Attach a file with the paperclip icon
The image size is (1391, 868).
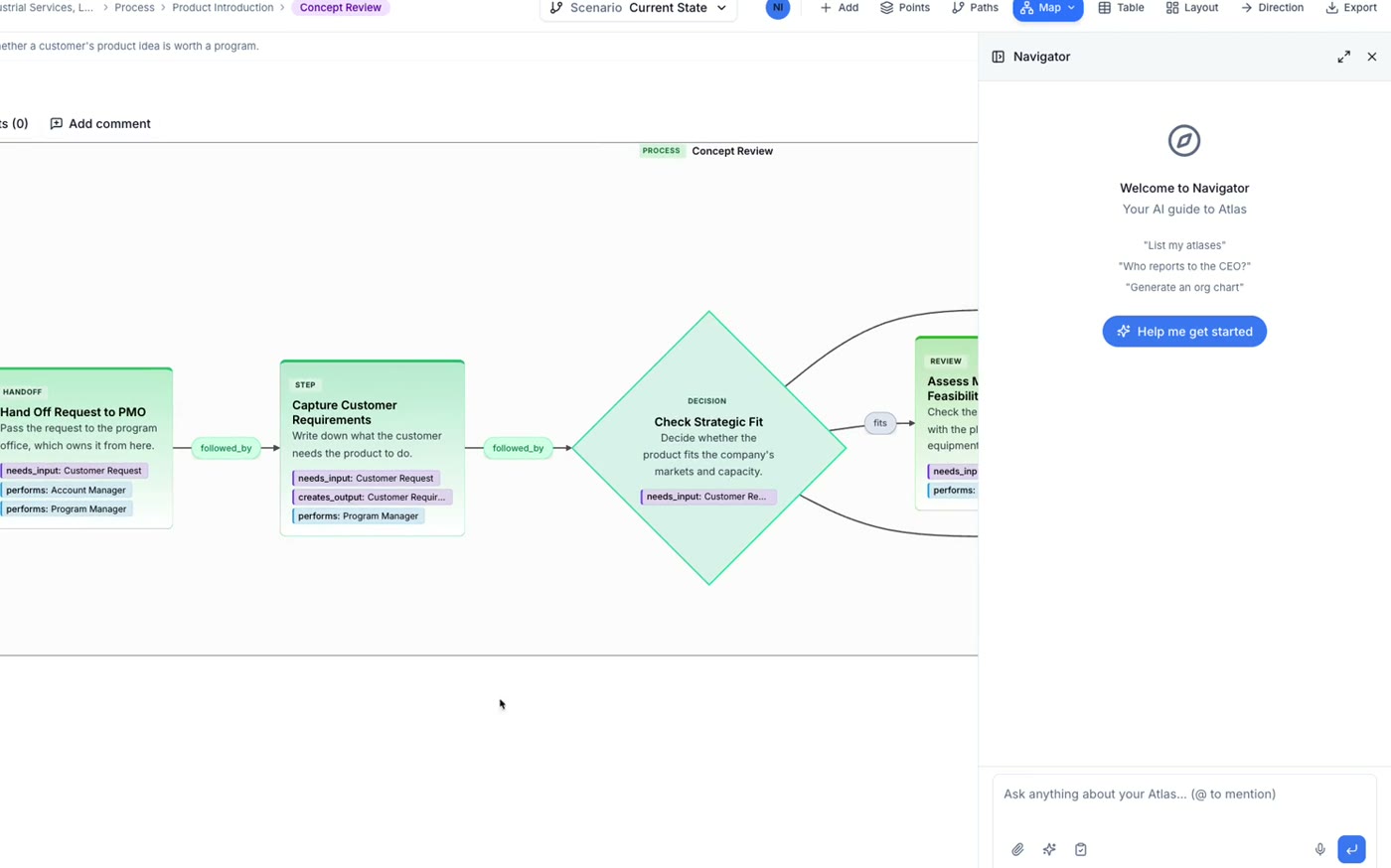click(x=1017, y=849)
